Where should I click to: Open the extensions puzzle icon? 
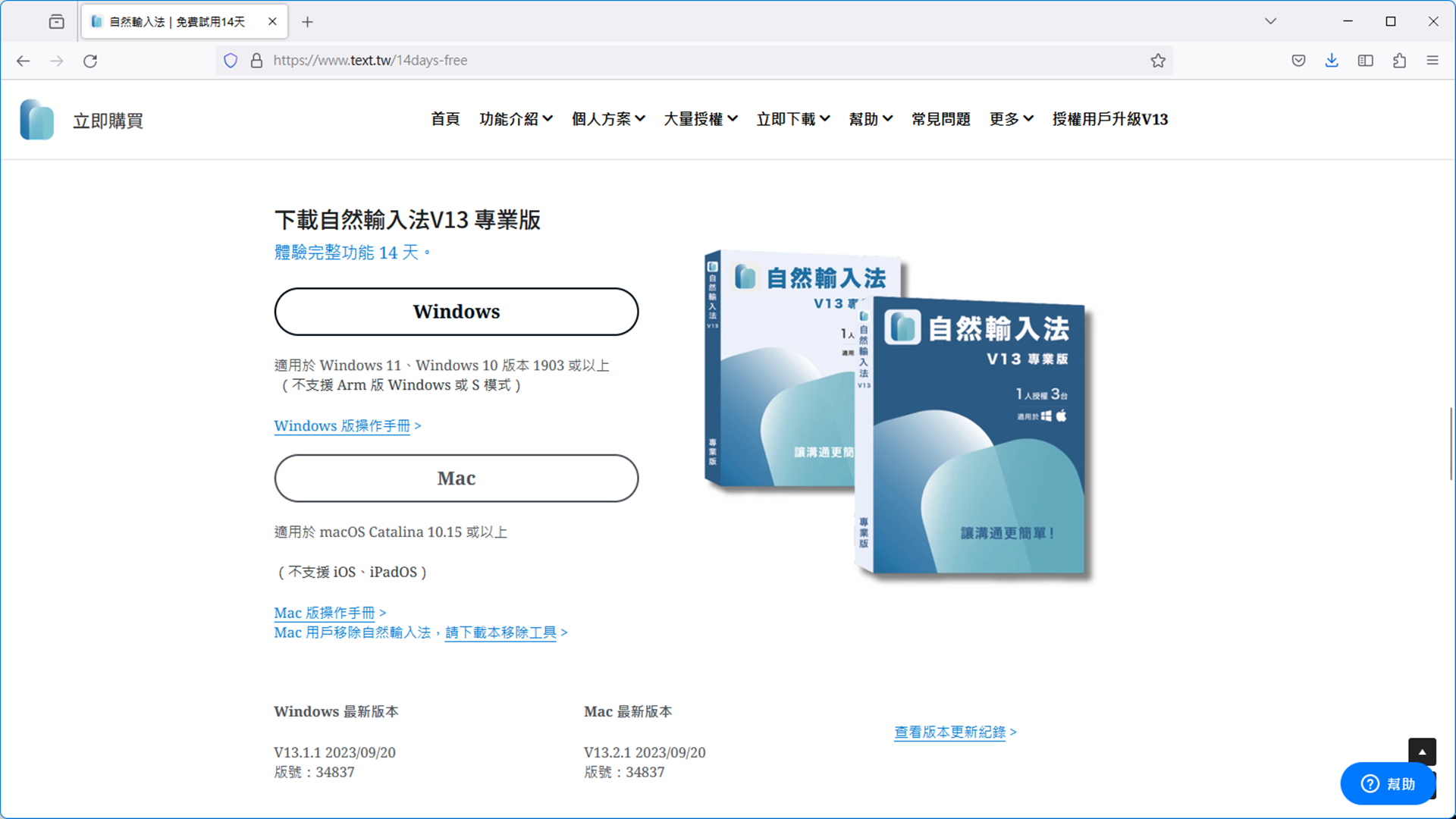(1399, 61)
